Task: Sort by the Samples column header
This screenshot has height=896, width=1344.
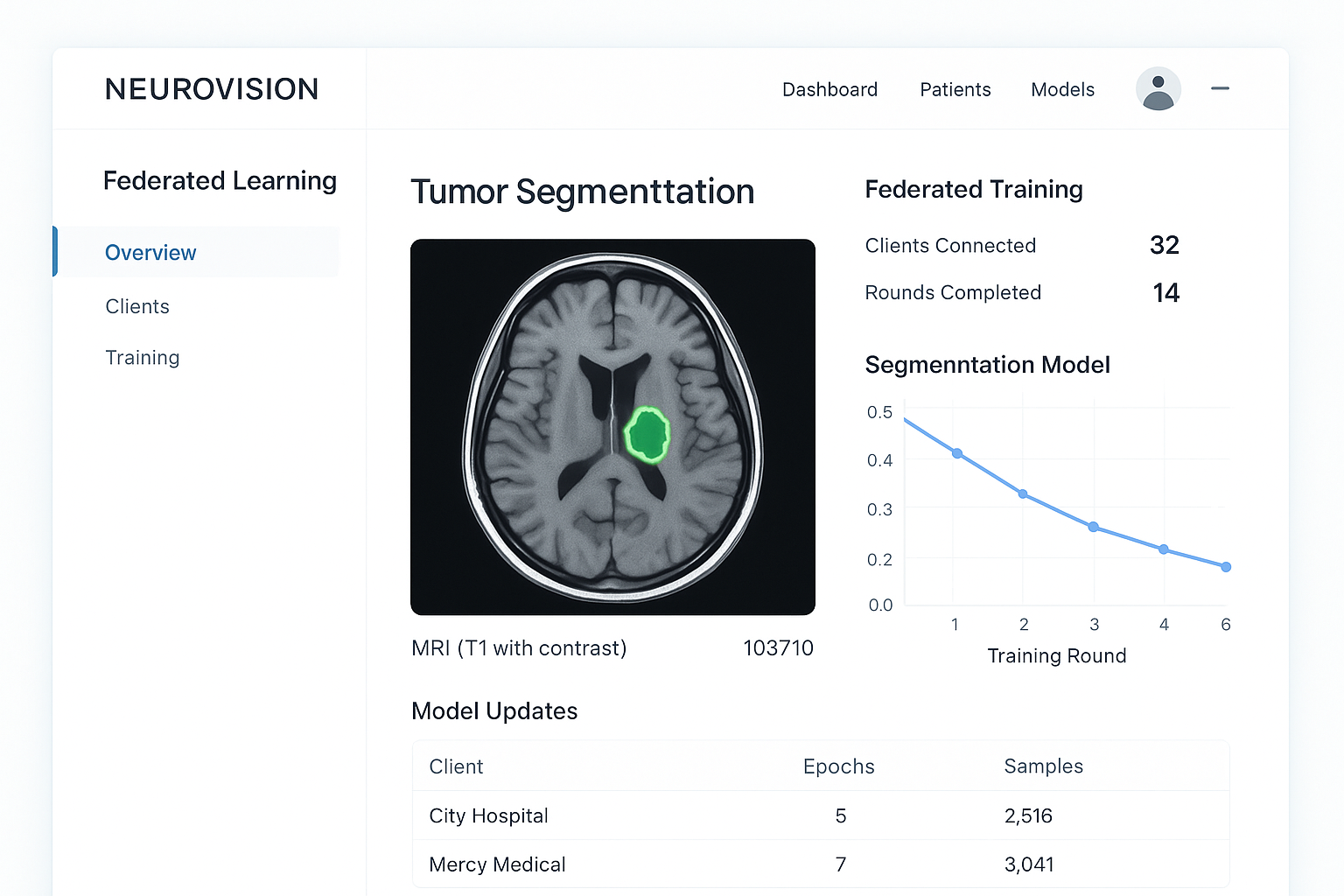Action: (1043, 766)
